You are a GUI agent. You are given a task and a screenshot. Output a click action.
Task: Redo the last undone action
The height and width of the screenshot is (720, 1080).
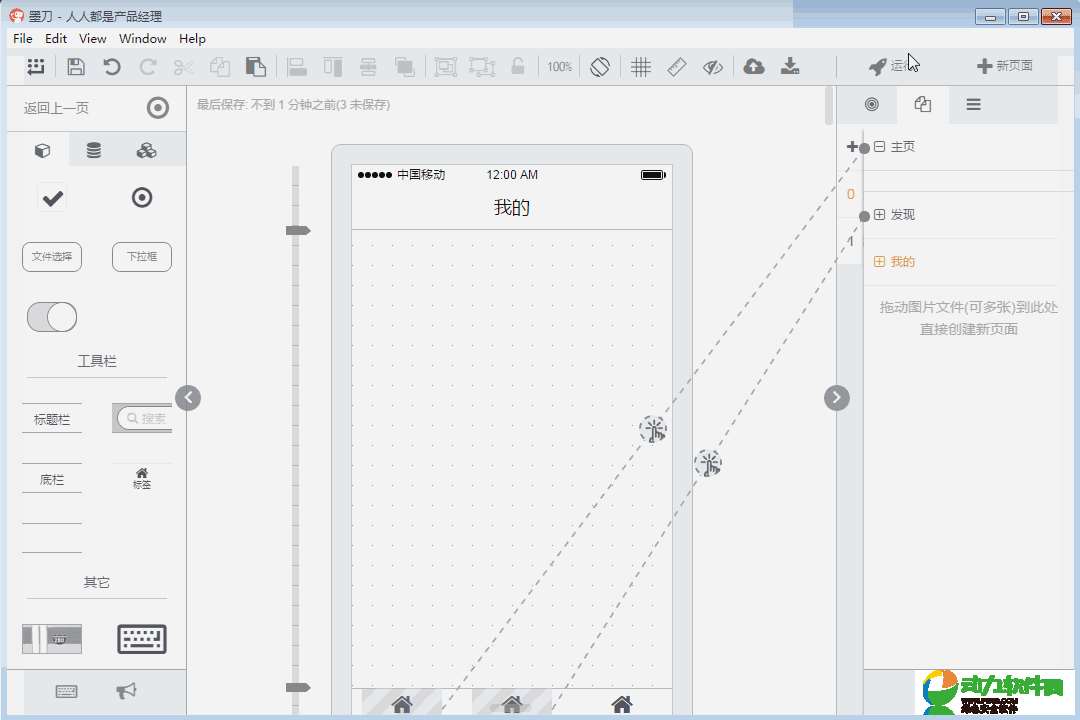tap(147, 67)
